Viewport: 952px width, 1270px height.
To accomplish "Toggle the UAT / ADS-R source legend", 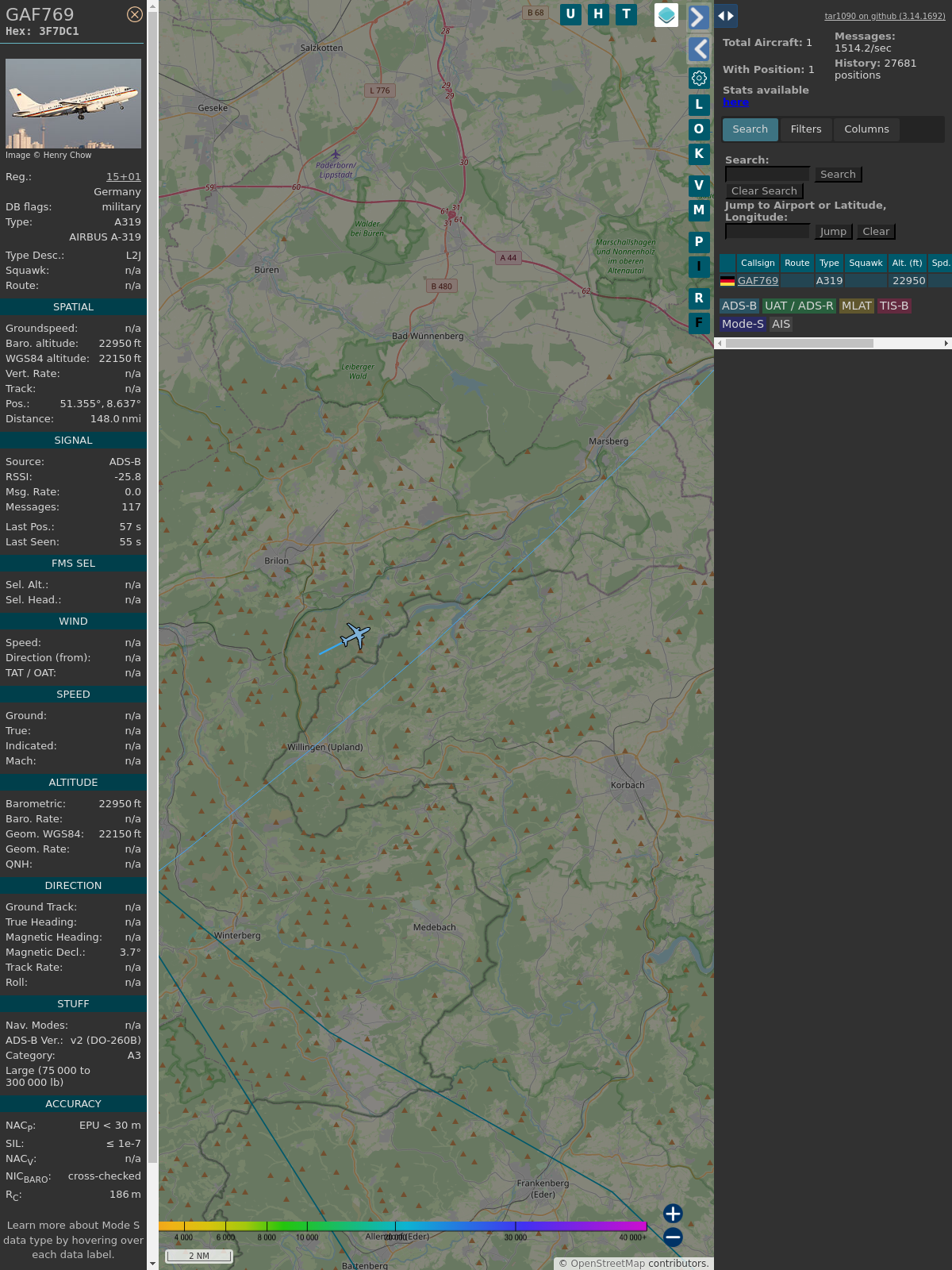I will tap(799, 306).
